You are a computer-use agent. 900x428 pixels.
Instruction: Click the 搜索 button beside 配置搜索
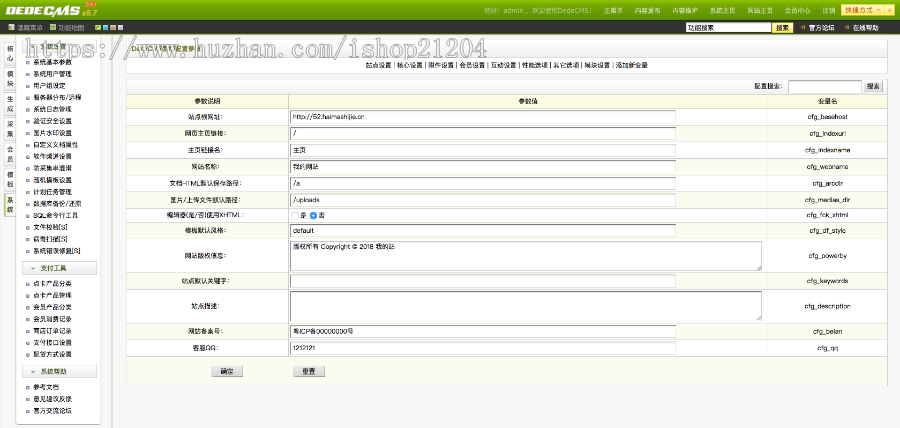coord(873,86)
